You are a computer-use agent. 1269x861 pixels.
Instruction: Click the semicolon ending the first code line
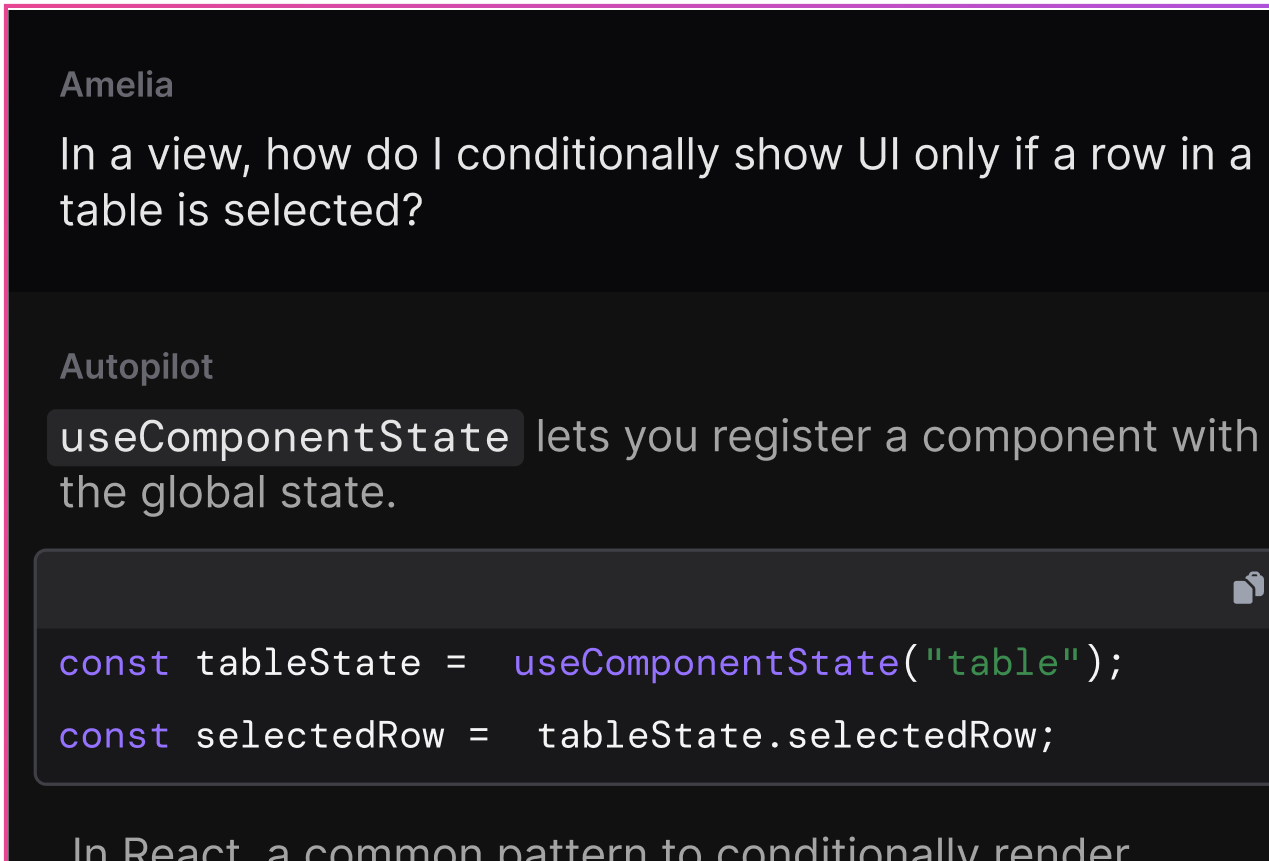(1116, 664)
